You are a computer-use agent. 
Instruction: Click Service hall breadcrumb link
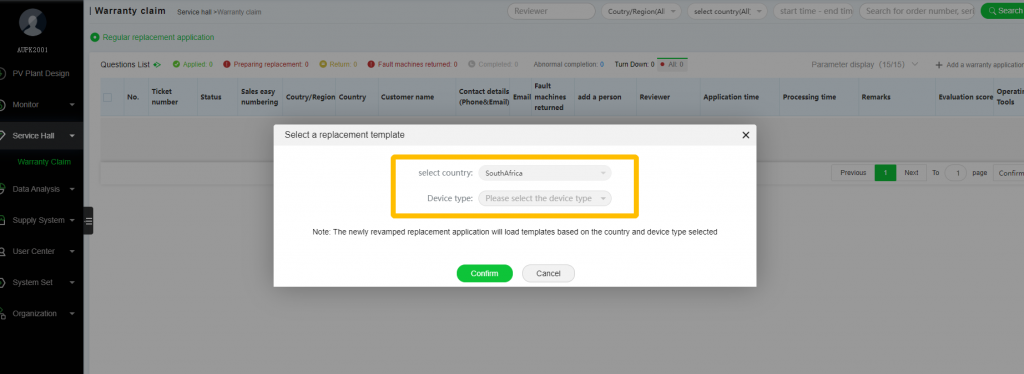195,12
